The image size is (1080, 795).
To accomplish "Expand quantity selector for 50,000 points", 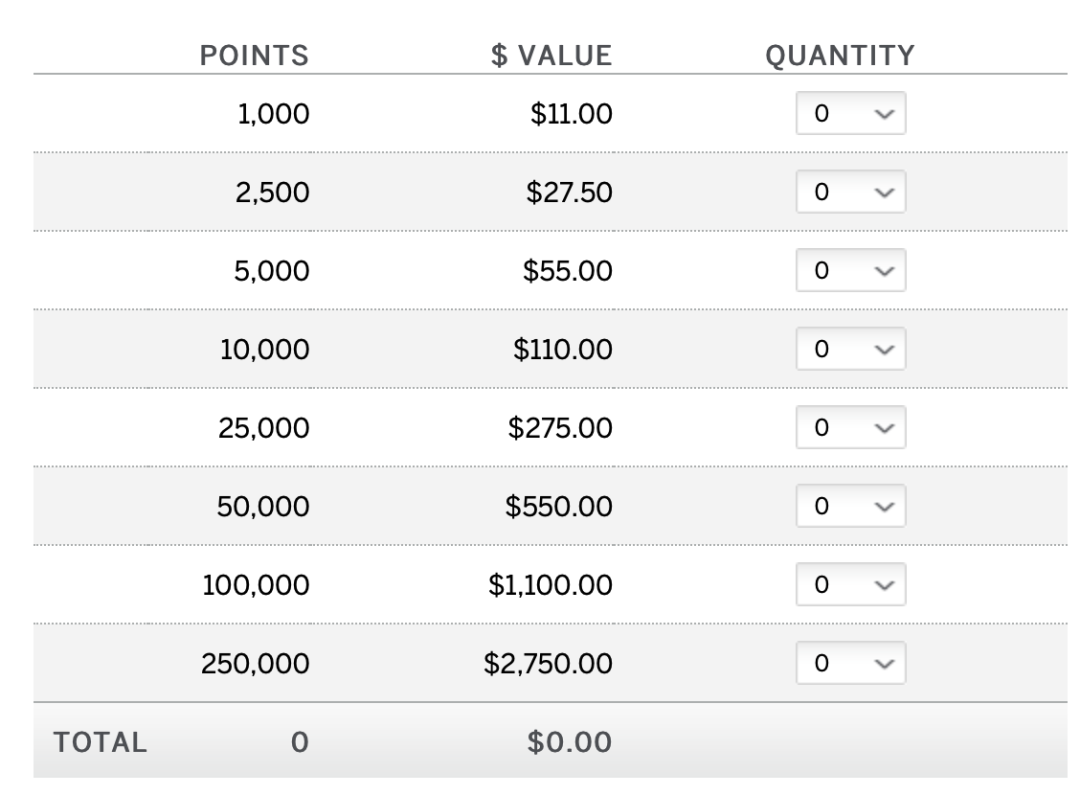I will click(x=851, y=506).
